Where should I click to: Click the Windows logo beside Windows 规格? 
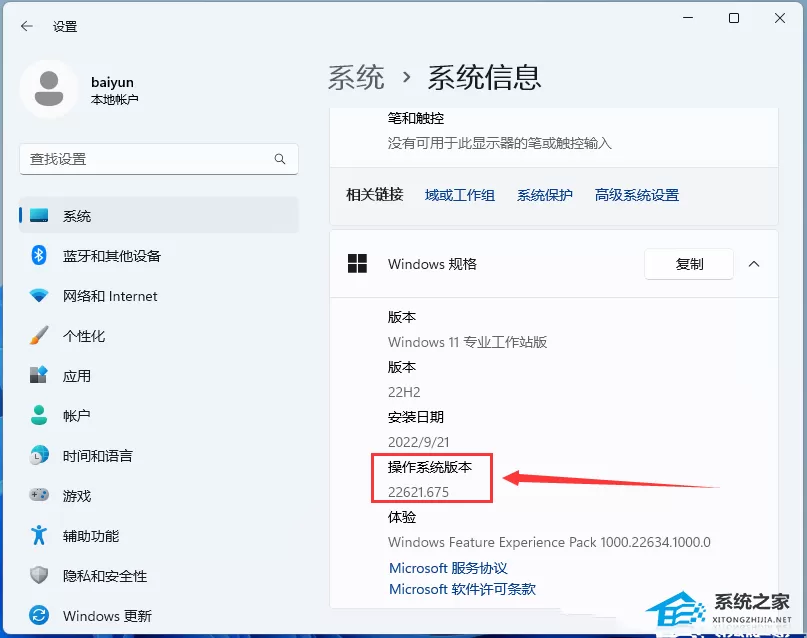(x=358, y=264)
